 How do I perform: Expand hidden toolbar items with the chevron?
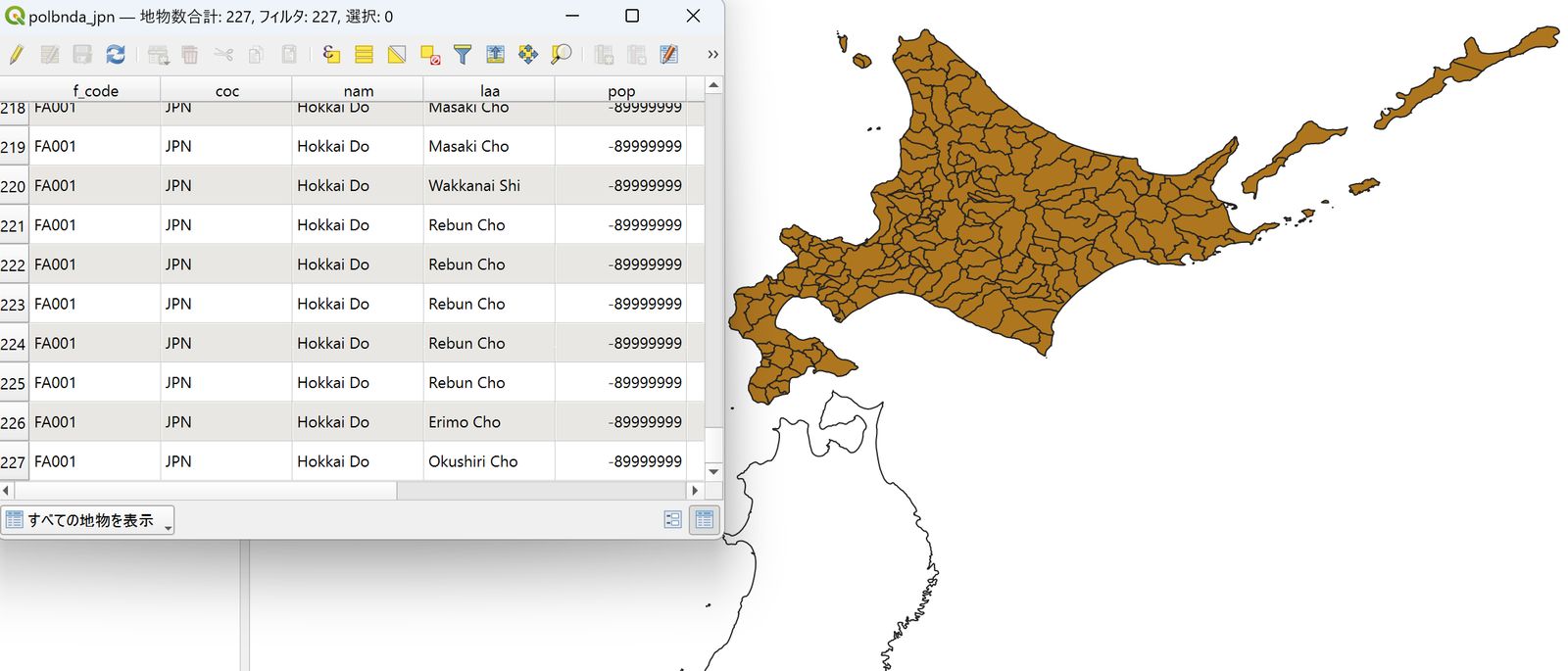click(712, 55)
